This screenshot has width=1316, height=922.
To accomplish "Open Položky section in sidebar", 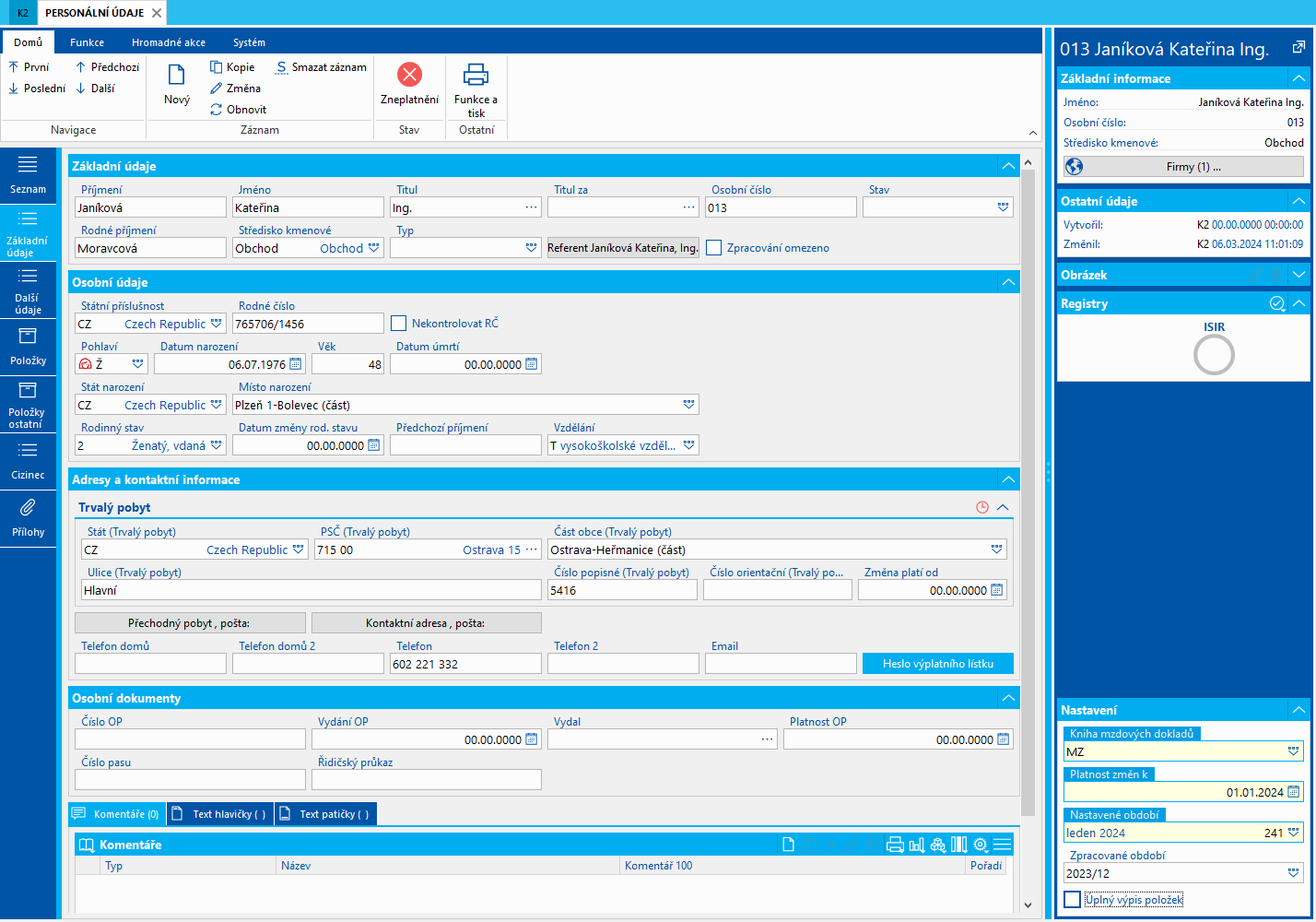I will coord(28,346).
